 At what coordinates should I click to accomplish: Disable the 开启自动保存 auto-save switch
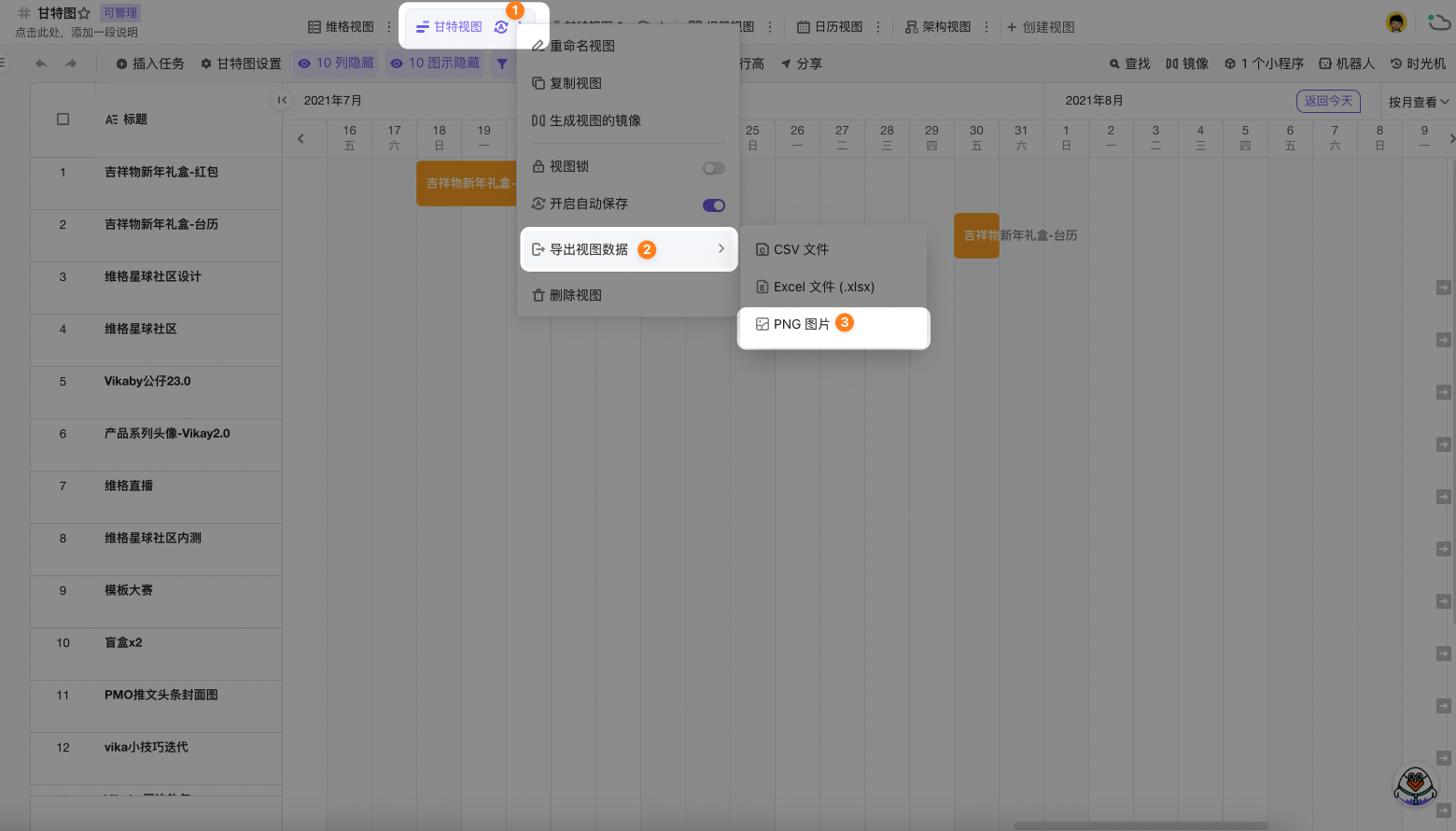[x=713, y=205]
